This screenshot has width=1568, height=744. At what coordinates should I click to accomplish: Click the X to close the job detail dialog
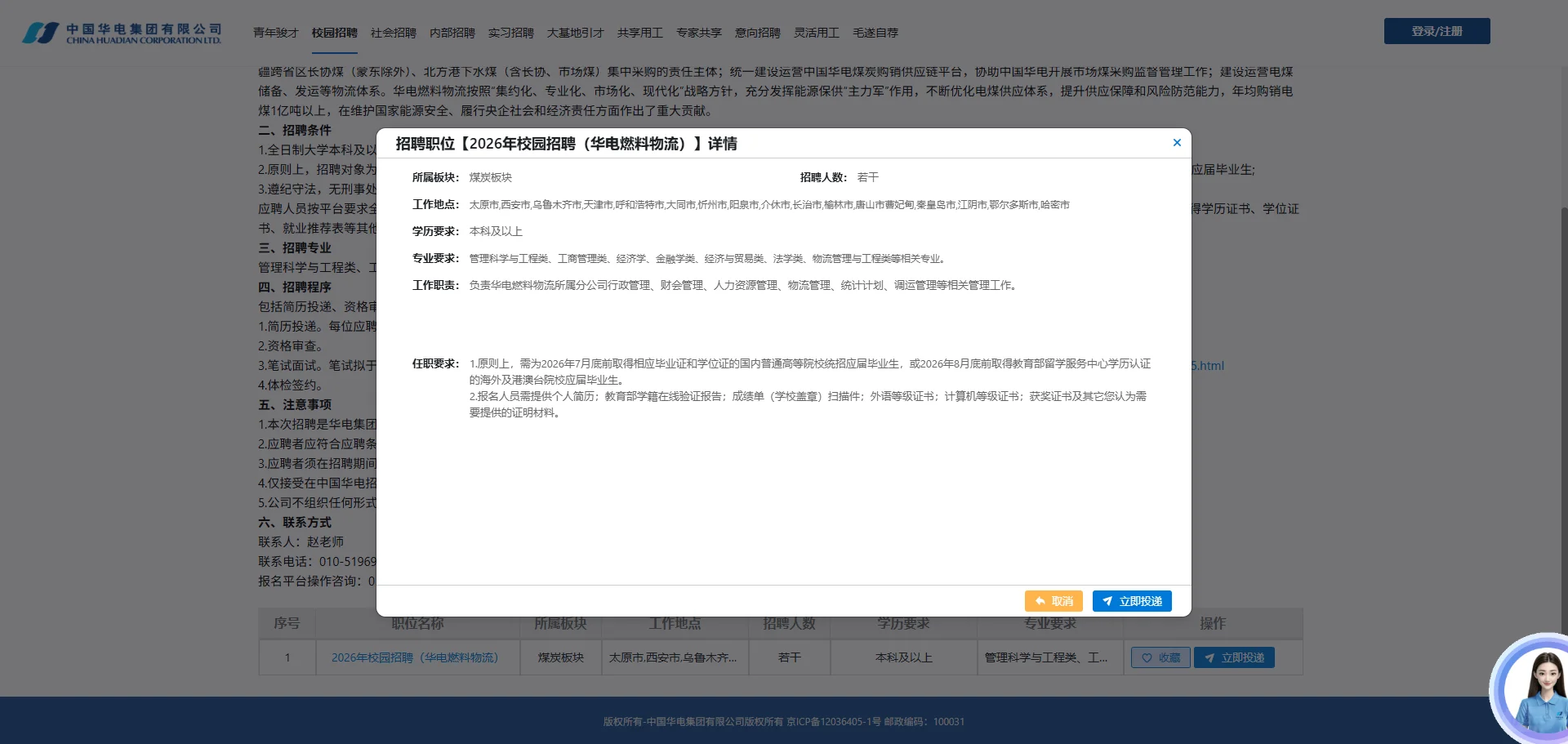(1177, 142)
